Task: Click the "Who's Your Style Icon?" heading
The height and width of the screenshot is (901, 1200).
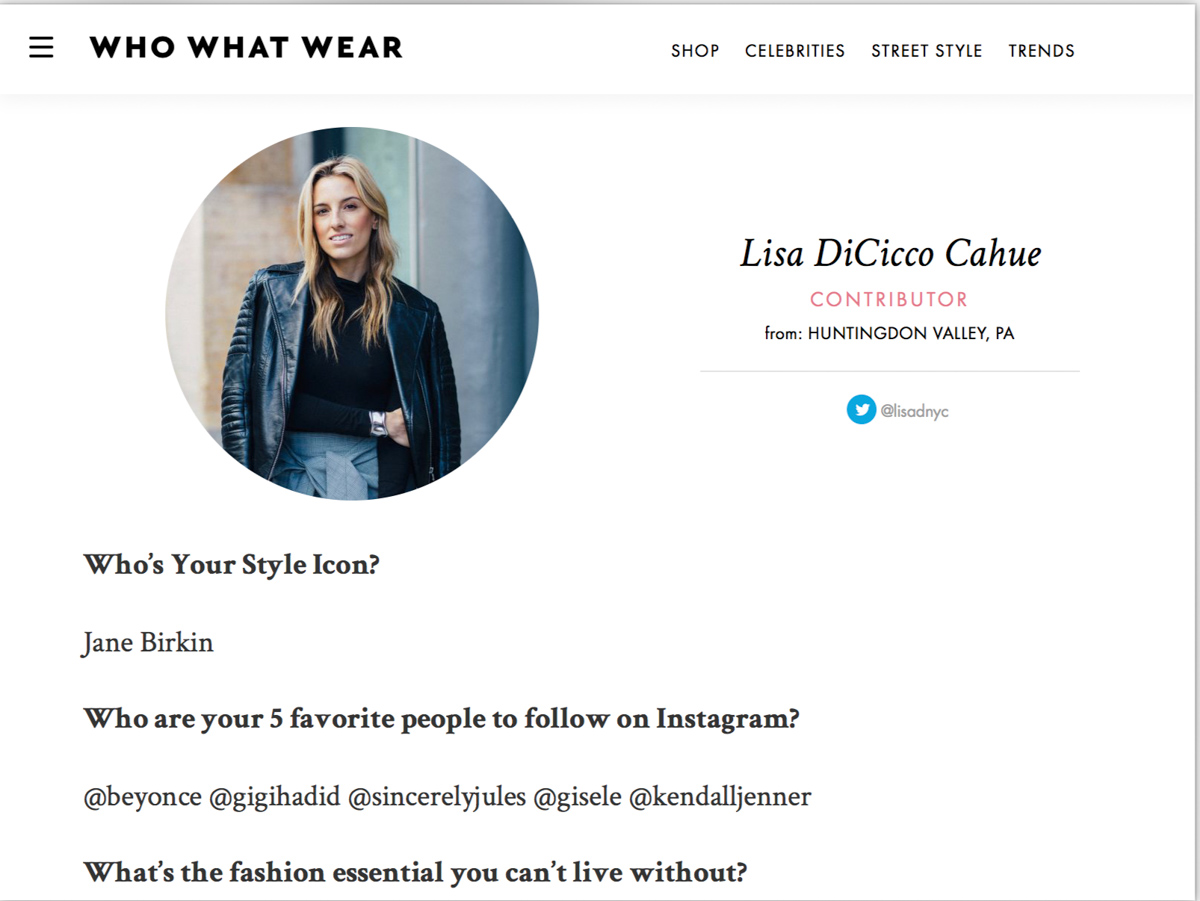Action: click(x=232, y=565)
